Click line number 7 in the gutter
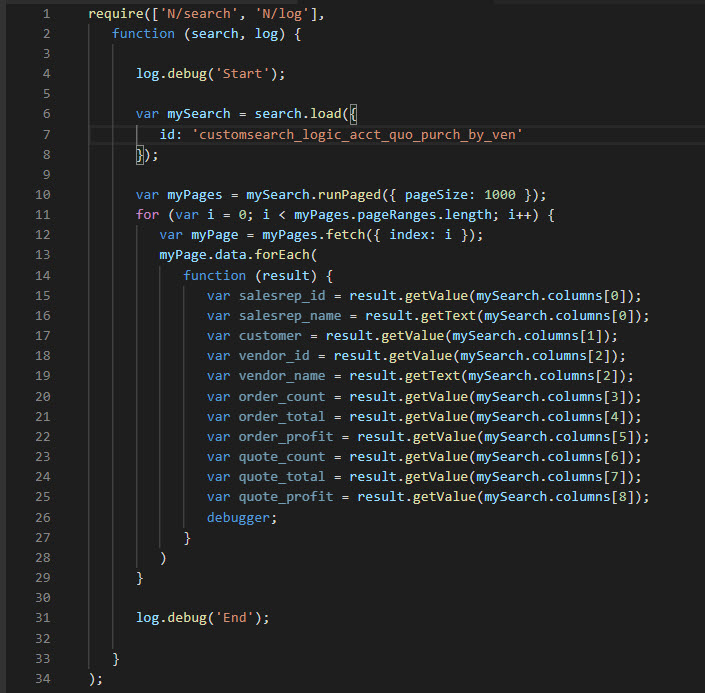The width and height of the screenshot is (705, 693). [46, 134]
